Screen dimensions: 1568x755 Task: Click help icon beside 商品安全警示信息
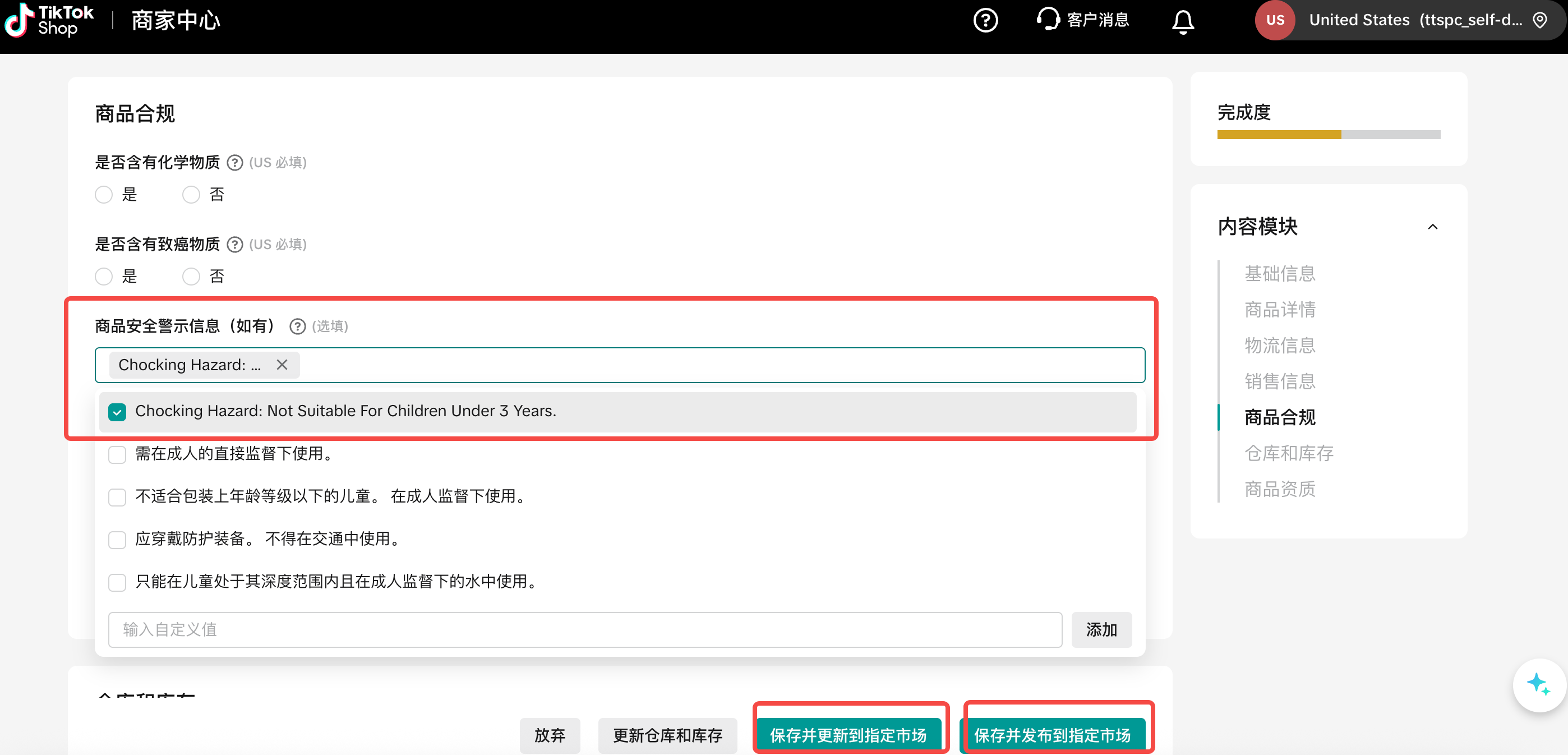coord(297,326)
